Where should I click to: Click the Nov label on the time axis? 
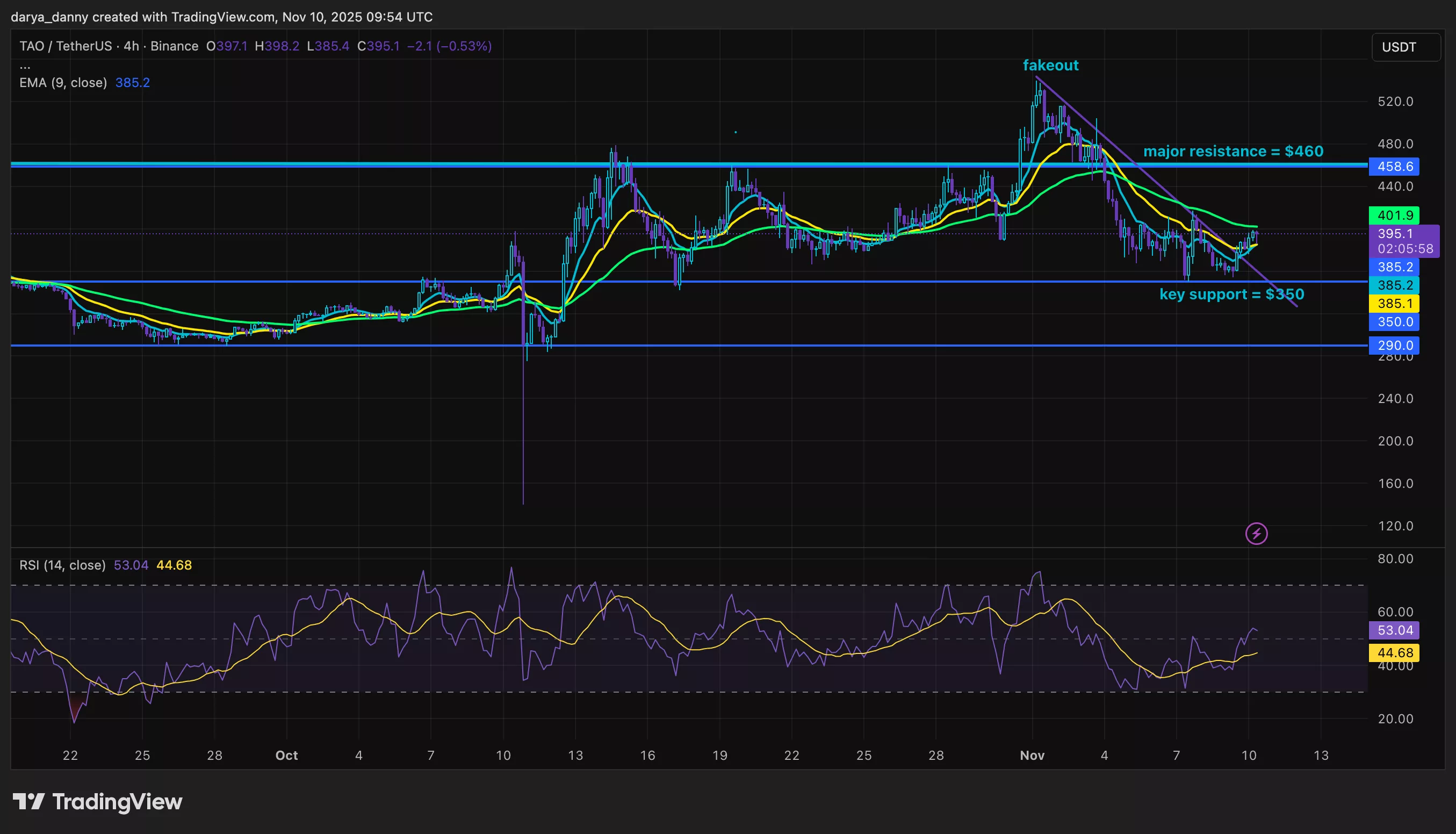[x=1034, y=755]
